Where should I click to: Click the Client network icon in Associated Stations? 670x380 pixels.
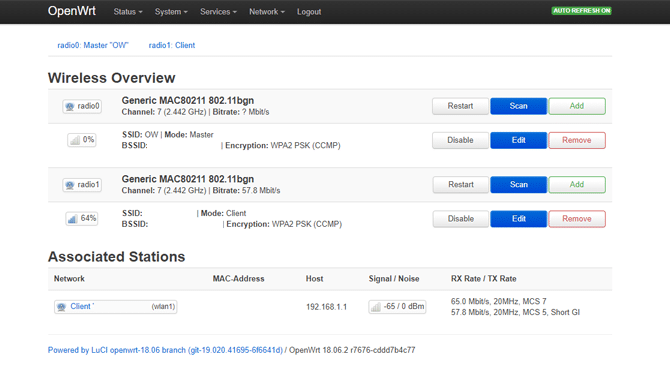point(62,306)
